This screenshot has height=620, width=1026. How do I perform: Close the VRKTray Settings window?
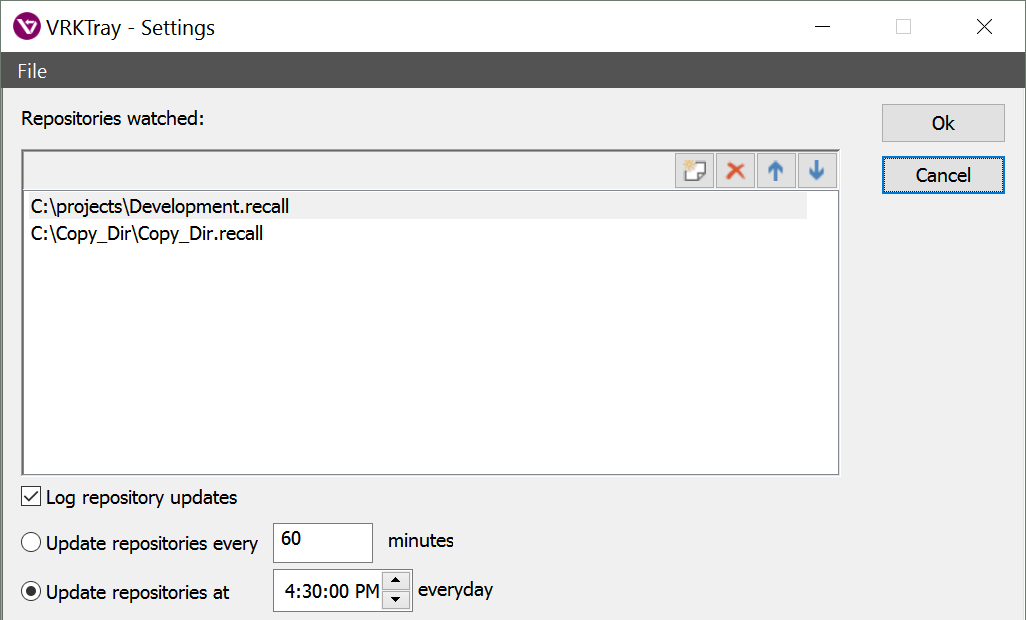[x=984, y=27]
